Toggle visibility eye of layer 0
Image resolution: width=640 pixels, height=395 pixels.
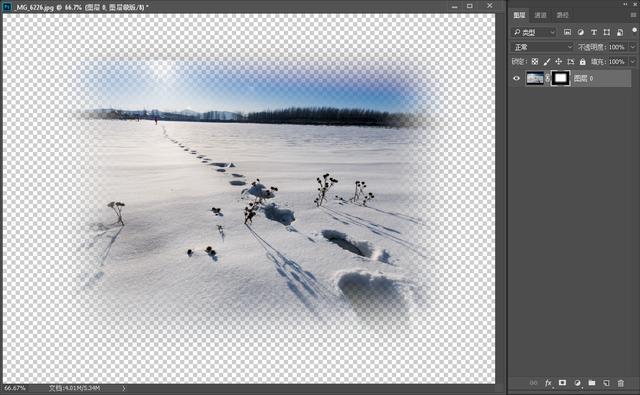[x=516, y=78]
